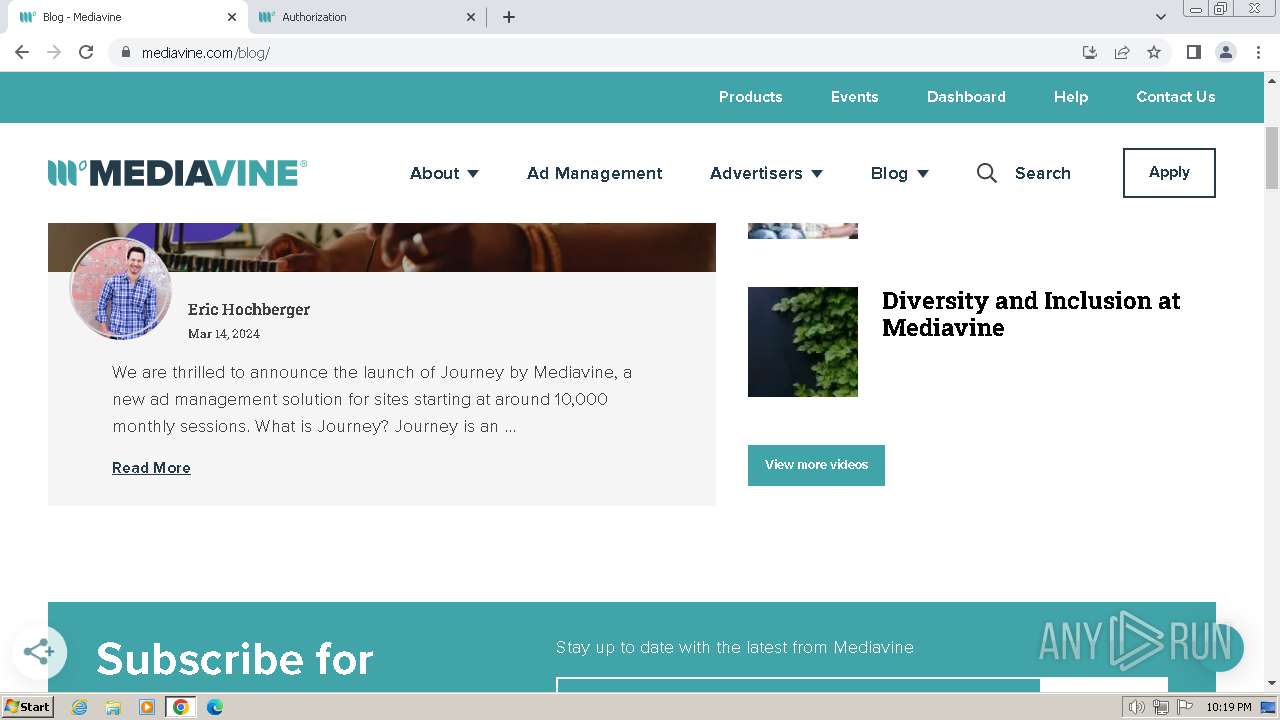Open Products in the top bar
Viewport: 1280px width, 720px height.
click(750, 97)
